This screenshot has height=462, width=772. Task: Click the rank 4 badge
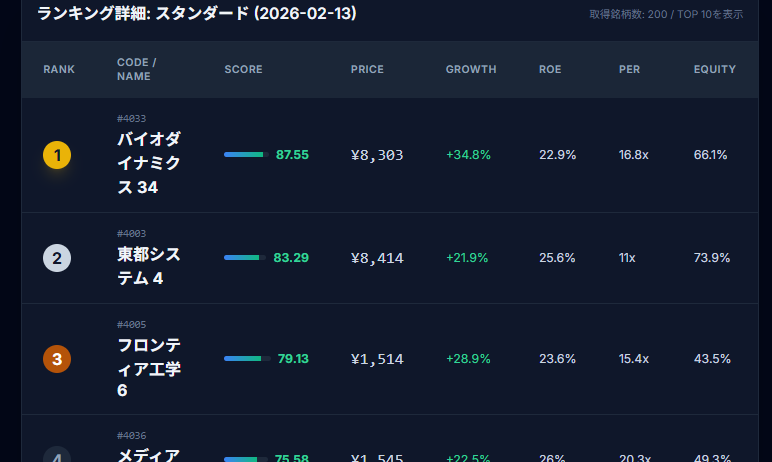57,456
